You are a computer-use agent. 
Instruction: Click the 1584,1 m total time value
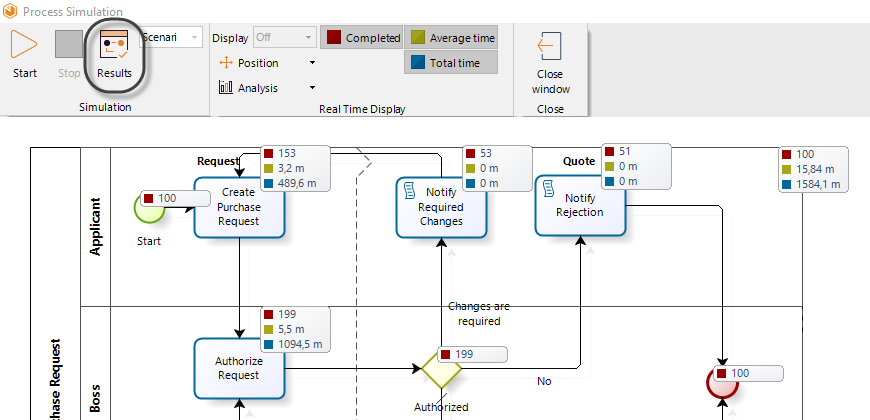coord(819,184)
